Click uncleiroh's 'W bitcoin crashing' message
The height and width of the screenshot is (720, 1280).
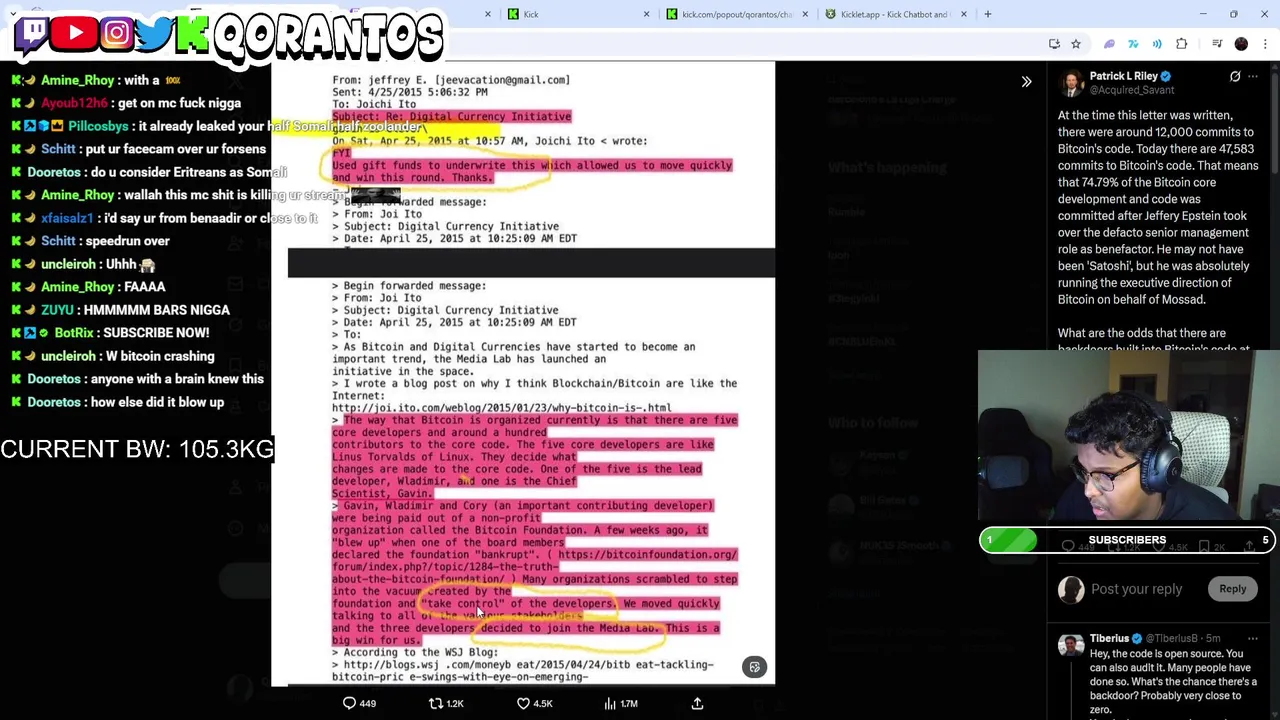pyautogui.click(x=114, y=356)
